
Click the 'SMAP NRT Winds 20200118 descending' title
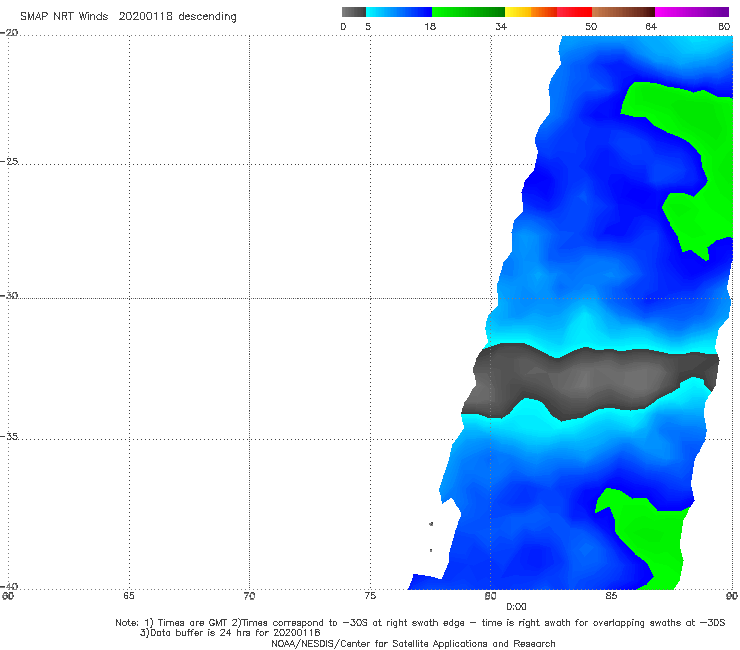pos(128,17)
